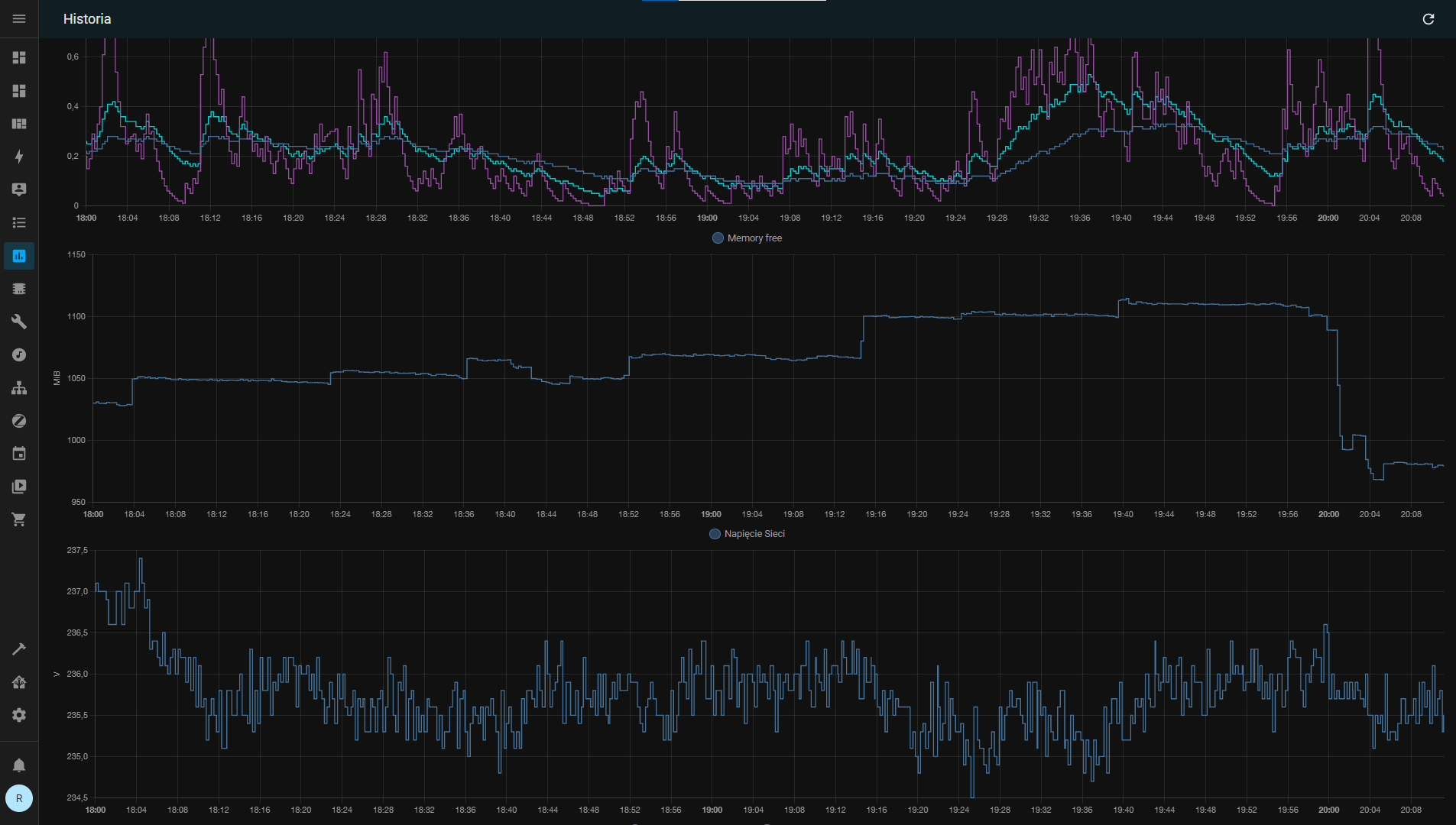Open the shopping cart list panel
This screenshot has width=1456, height=825.
(x=19, y=519)
